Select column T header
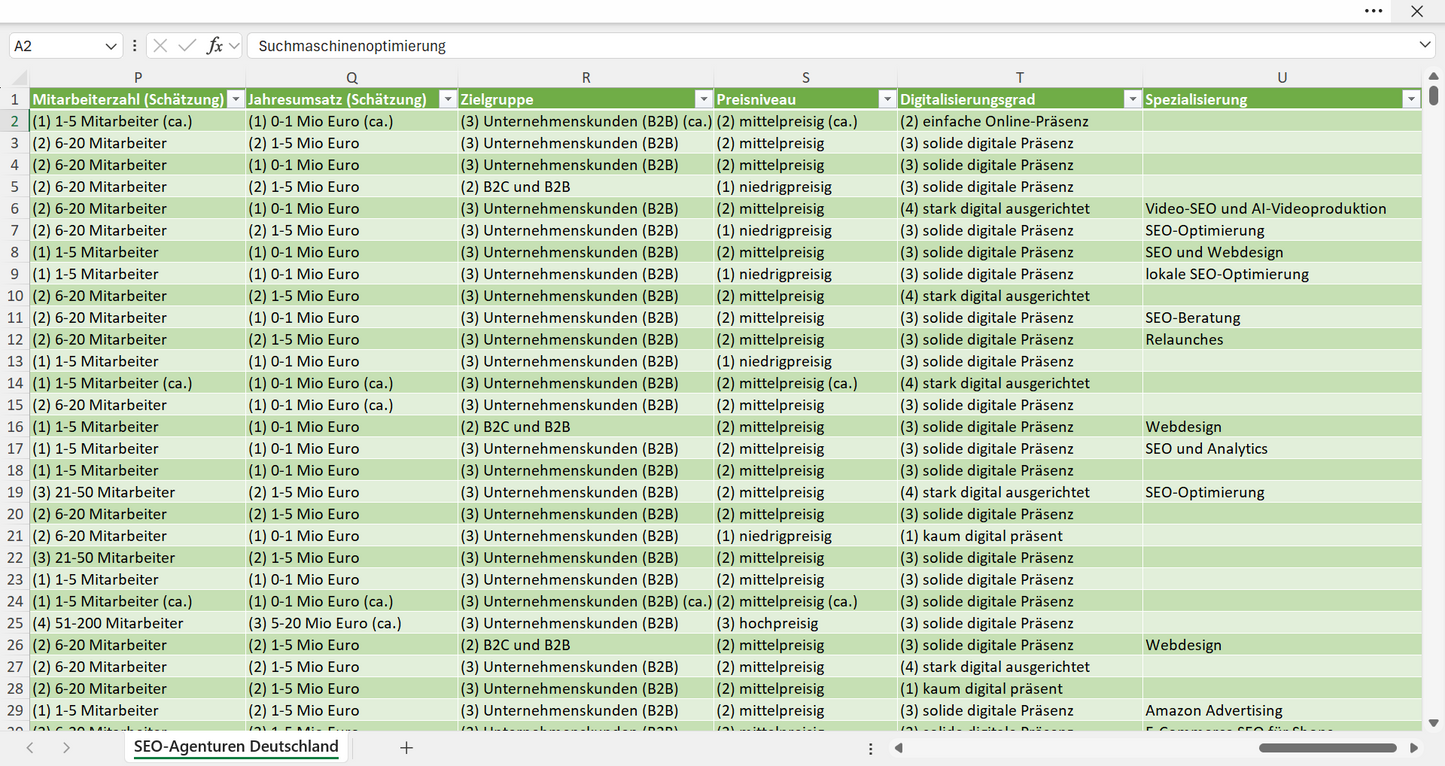Viewport: 1445px width, 766px height. (1020, 77)
